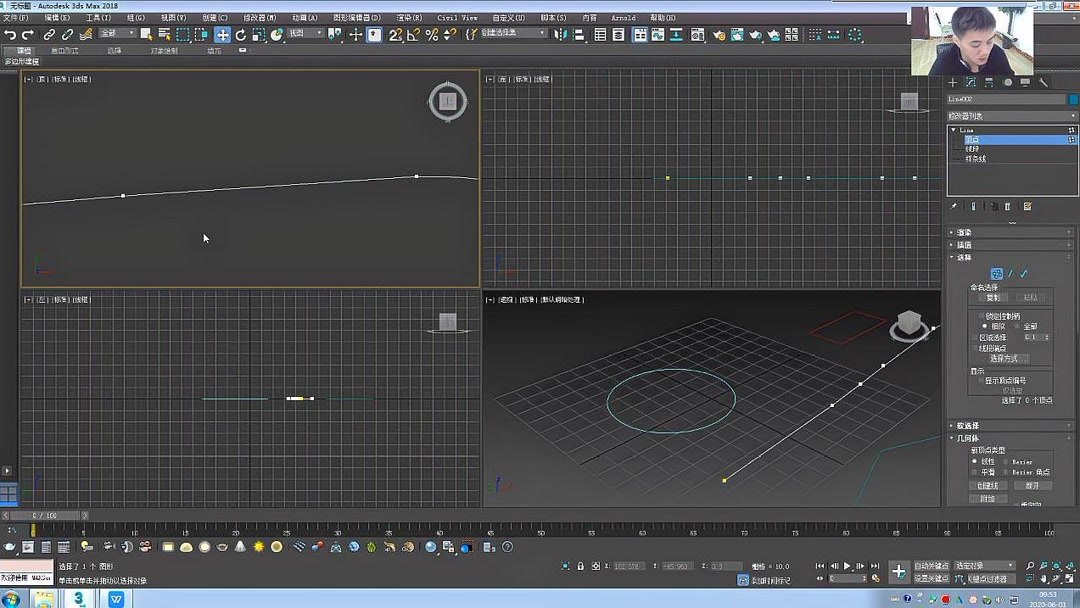The width and height of the screenshot is (1080, 608).
Task: Switch to the Create command panel tab
Action: click(951, 81)
